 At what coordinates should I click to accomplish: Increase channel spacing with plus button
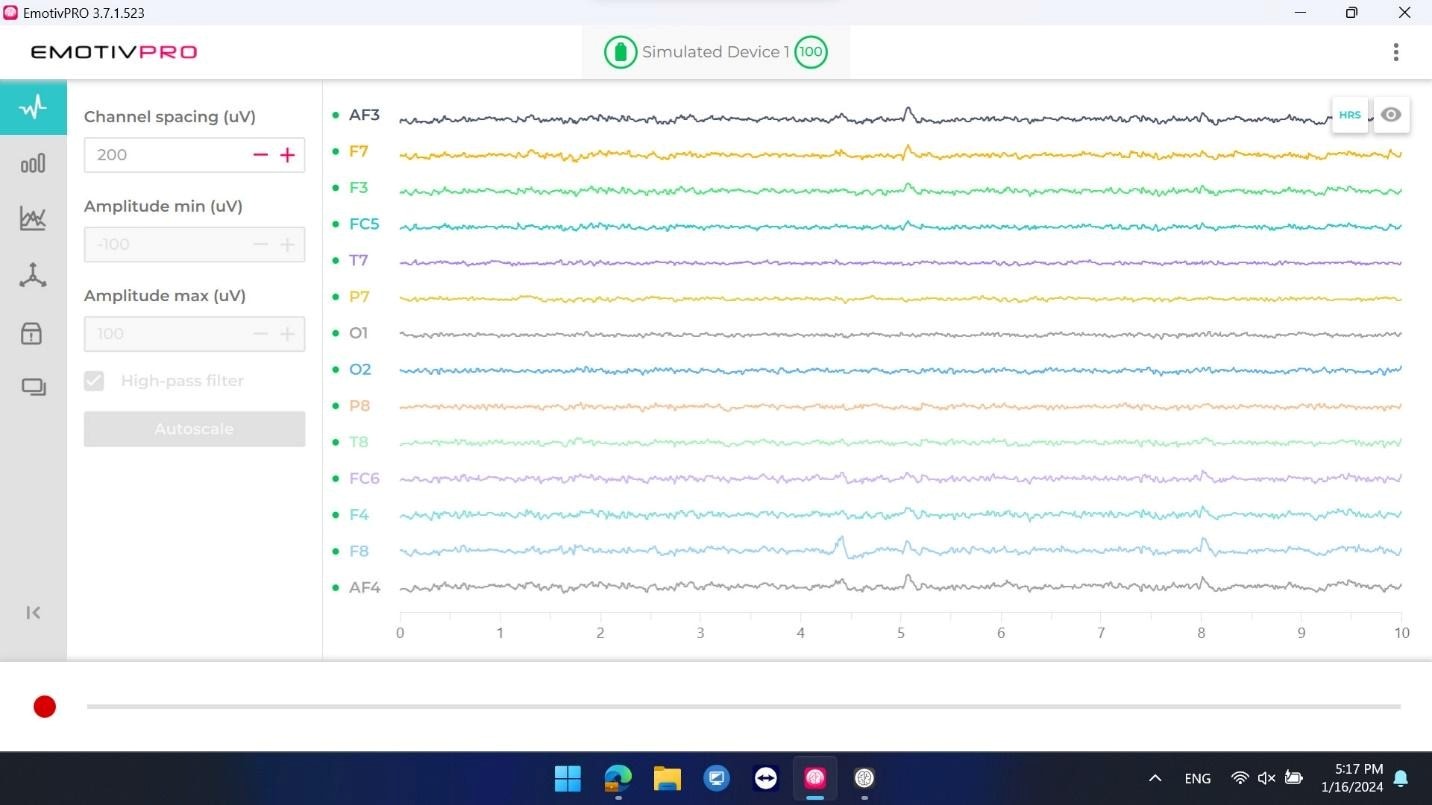tap(288, 155)
